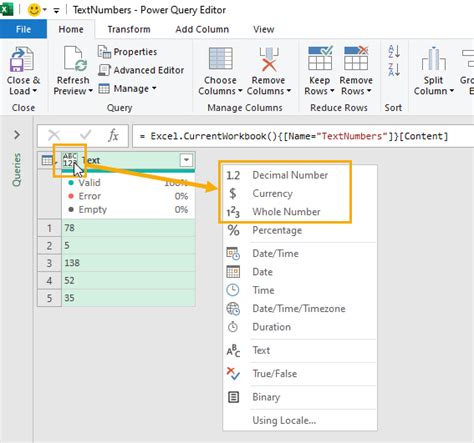This screenshot has height=443, width=474.
Task: Open the Add Column ribbon tab
Action: [x=202, y=29]
